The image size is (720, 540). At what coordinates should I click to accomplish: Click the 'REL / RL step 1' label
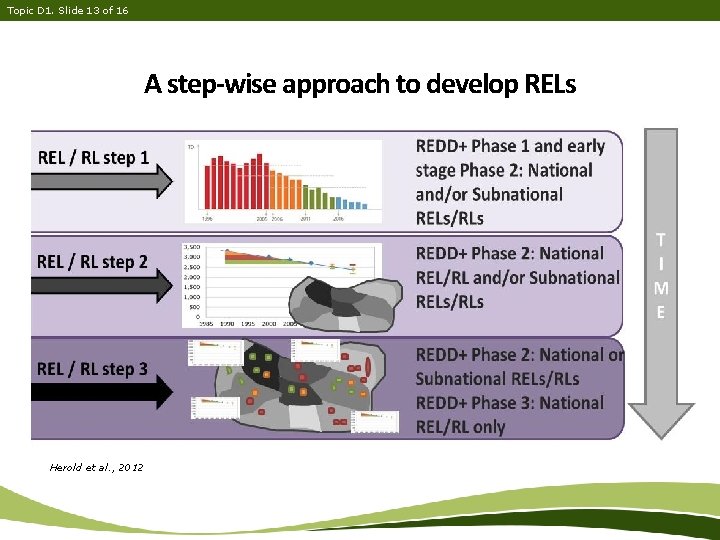coord(94,158)
